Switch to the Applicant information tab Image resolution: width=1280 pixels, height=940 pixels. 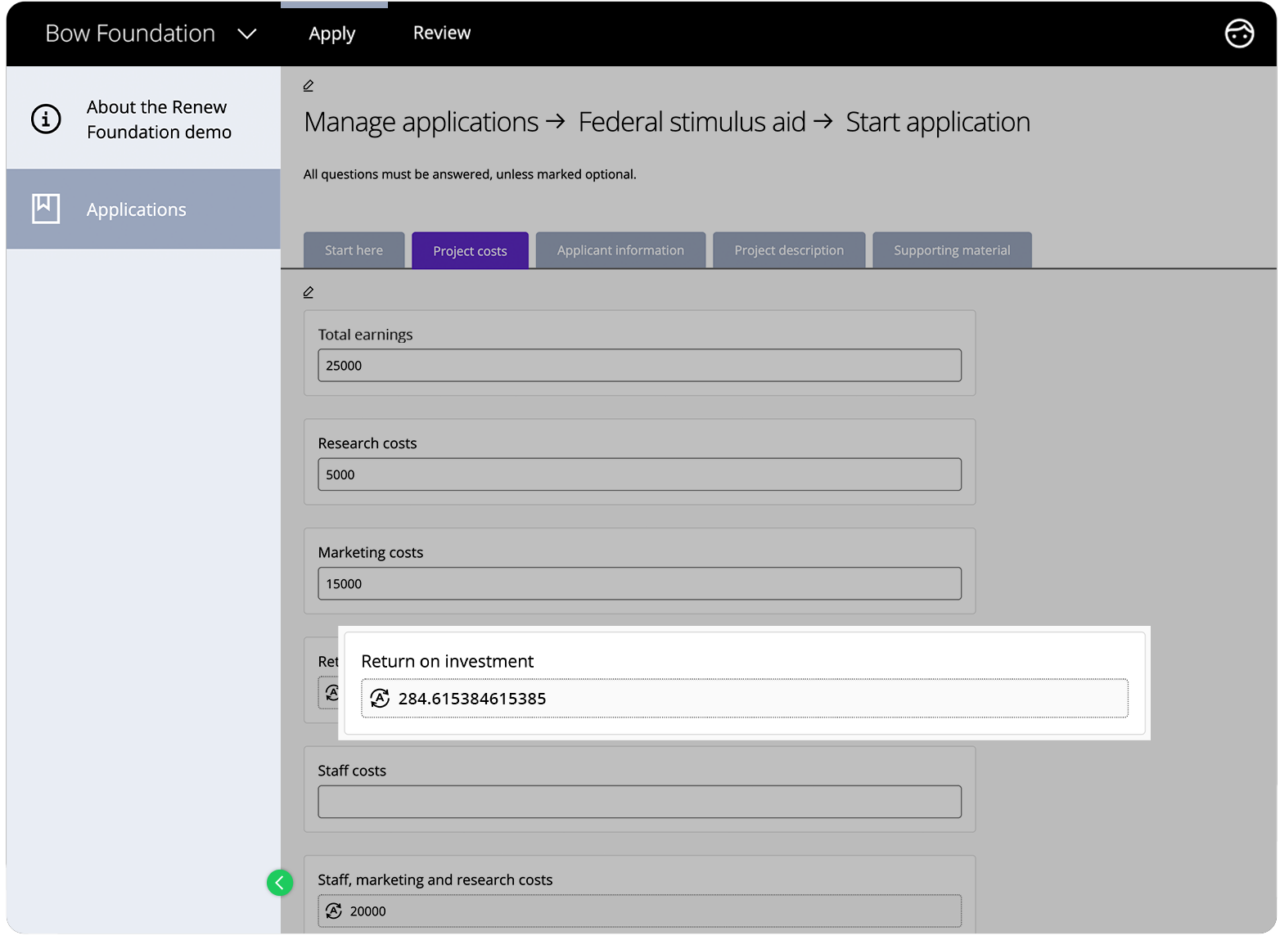click(621, 250)
